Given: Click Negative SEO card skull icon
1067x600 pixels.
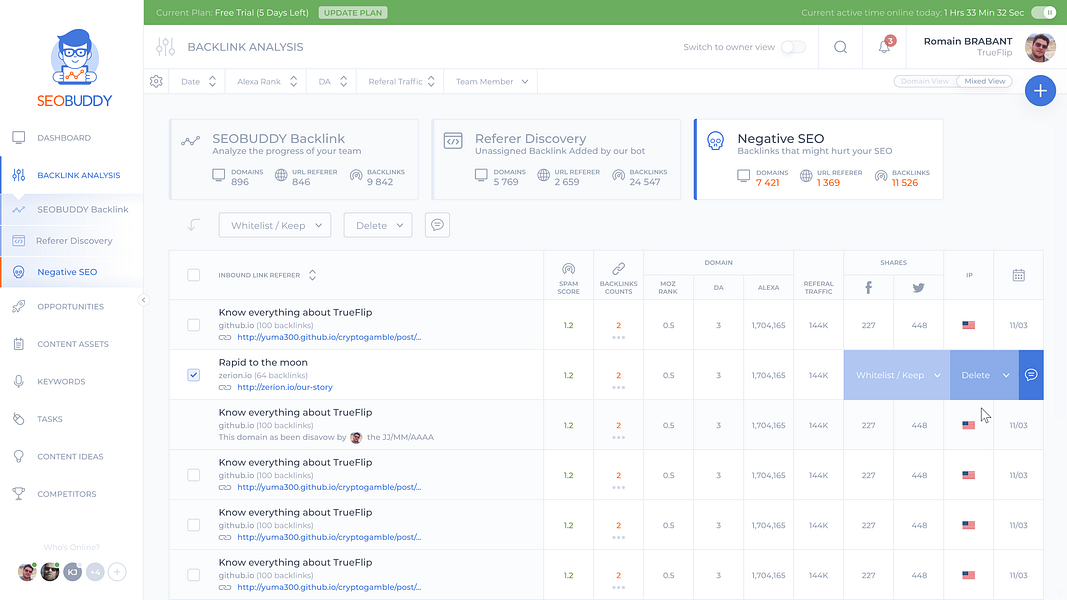Looking at the screenshot, I should 715,141.
